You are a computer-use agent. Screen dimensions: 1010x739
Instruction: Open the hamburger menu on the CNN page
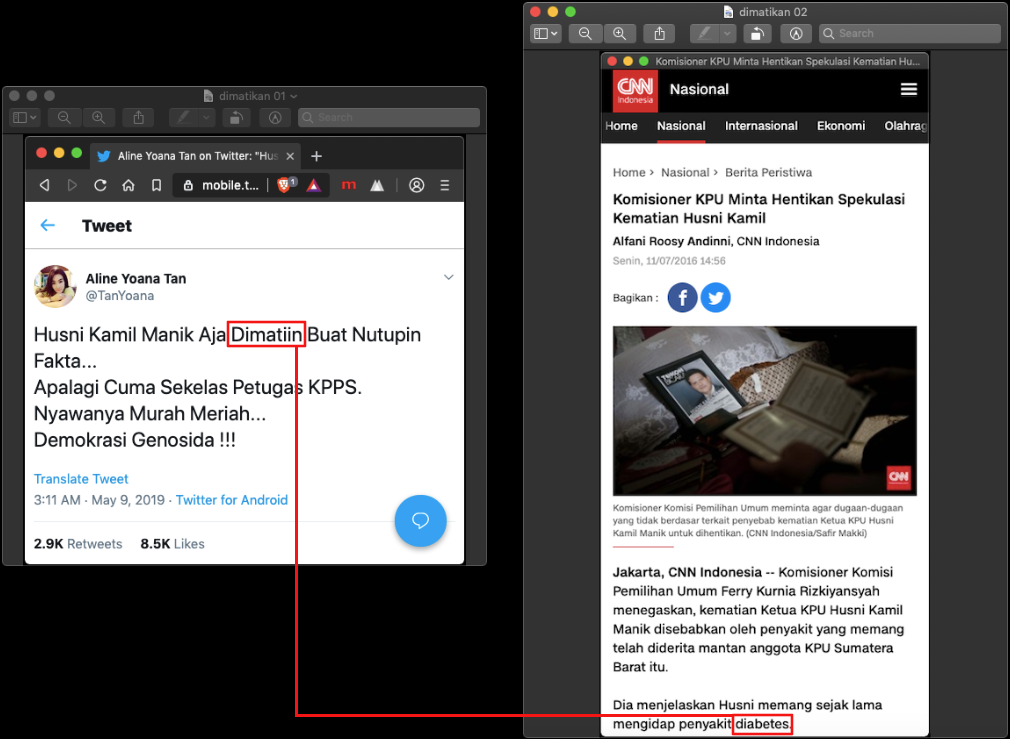pyautogui.click(x=908, y=89)
